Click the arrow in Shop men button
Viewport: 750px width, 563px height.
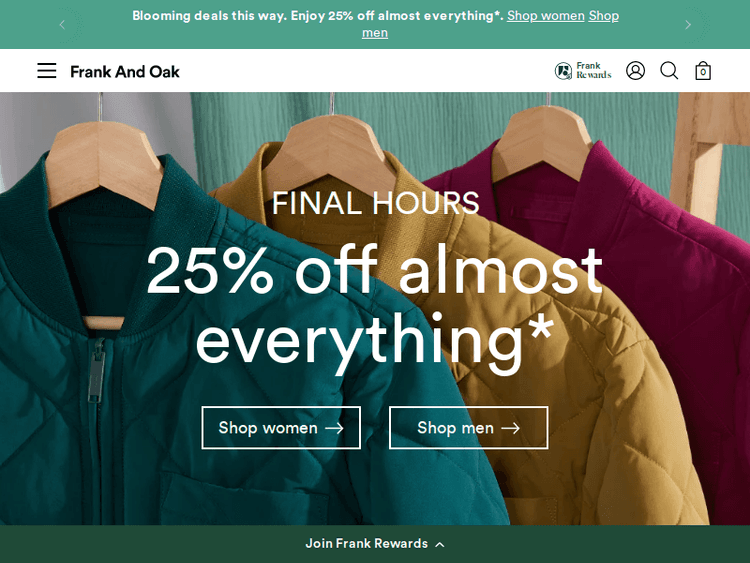click(510, 428)
